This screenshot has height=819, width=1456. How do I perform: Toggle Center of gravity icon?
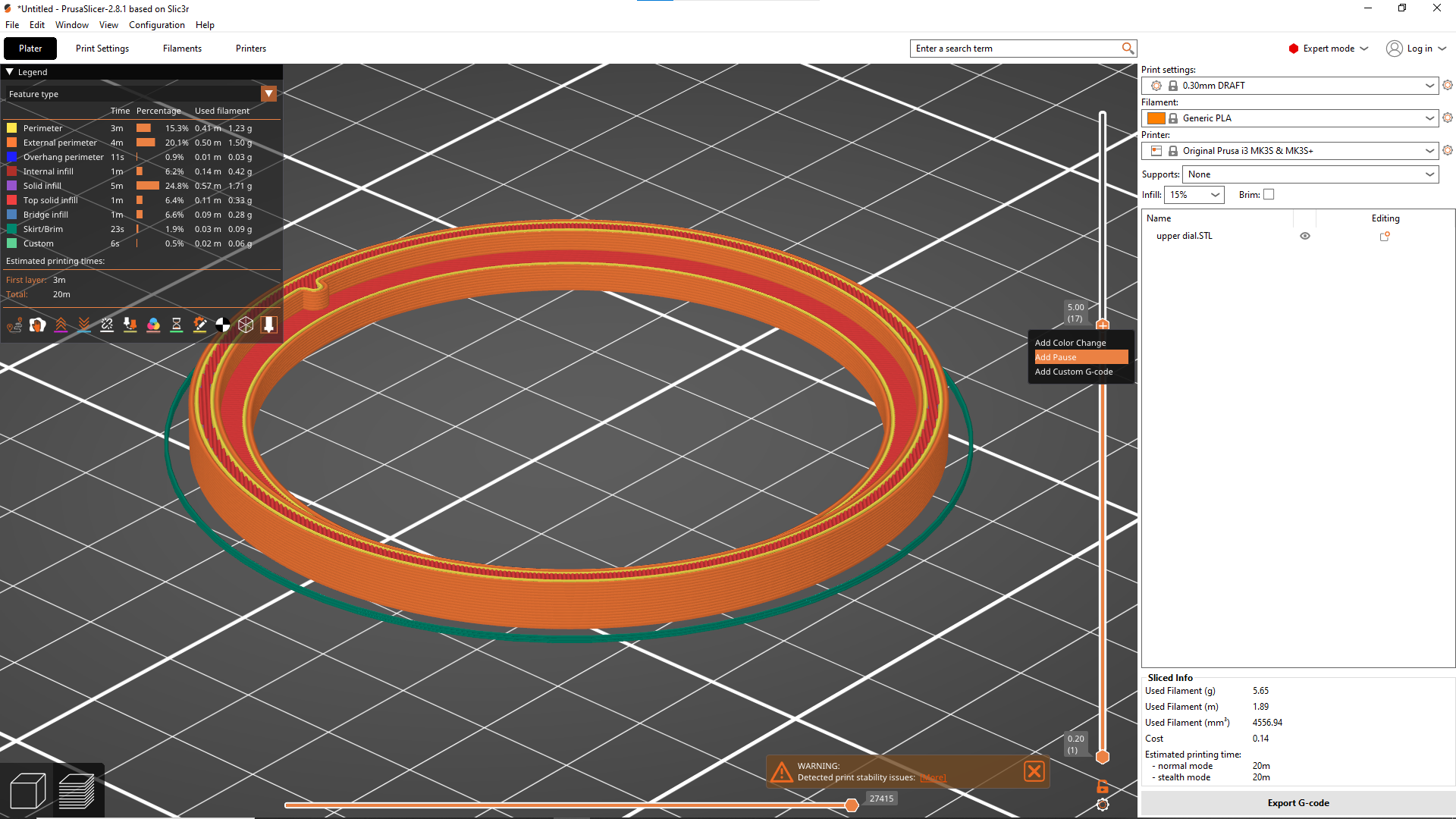tap(223, 325)
